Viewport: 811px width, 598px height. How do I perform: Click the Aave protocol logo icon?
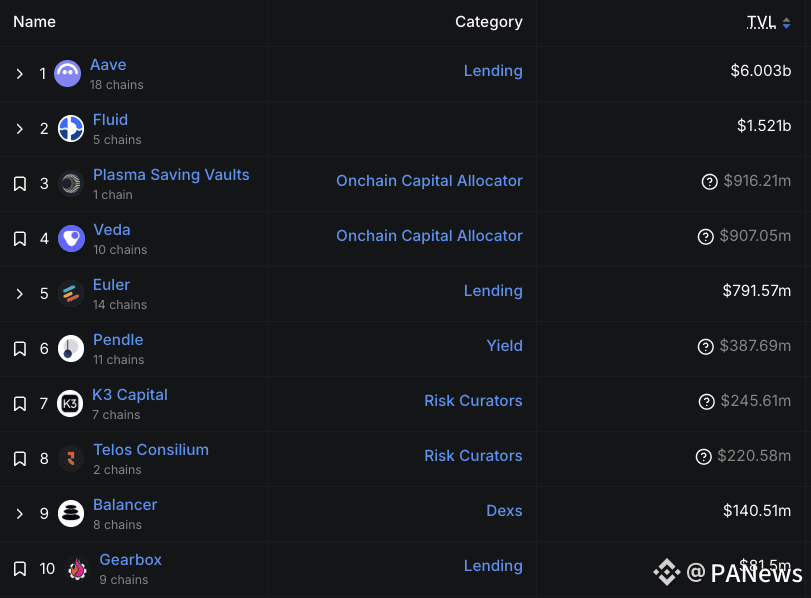(67, 73)
